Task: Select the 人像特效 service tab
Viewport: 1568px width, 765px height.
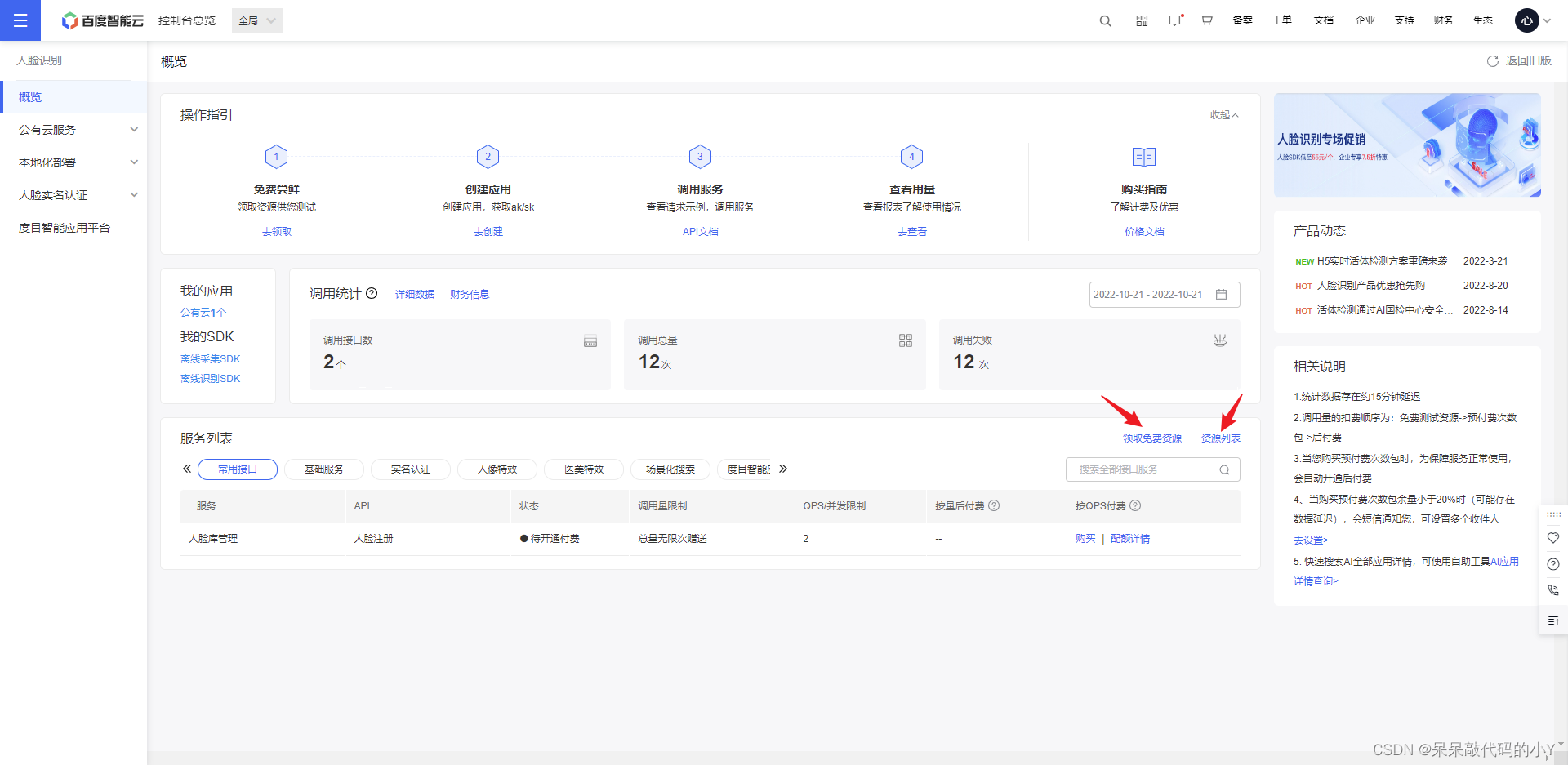Action: [x=497, y=469]
